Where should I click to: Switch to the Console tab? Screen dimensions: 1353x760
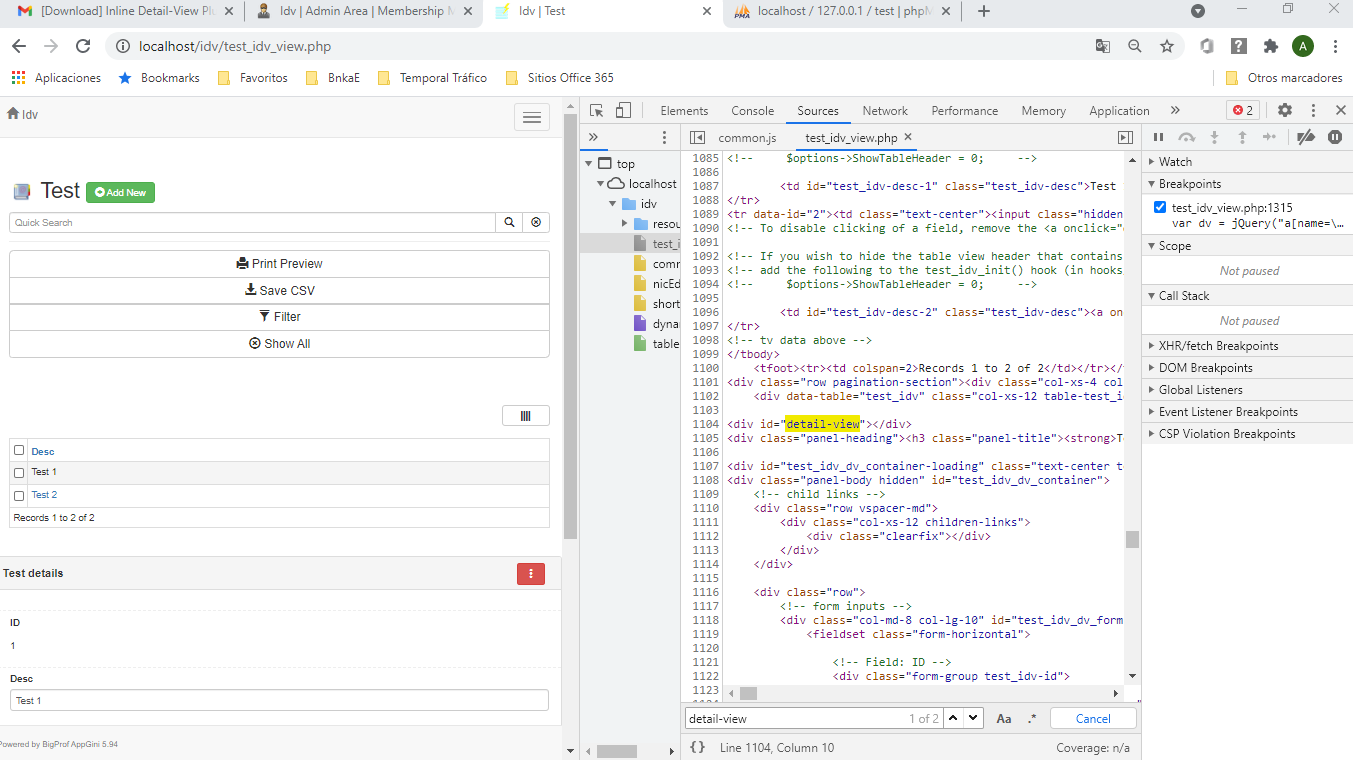[753, 111]
